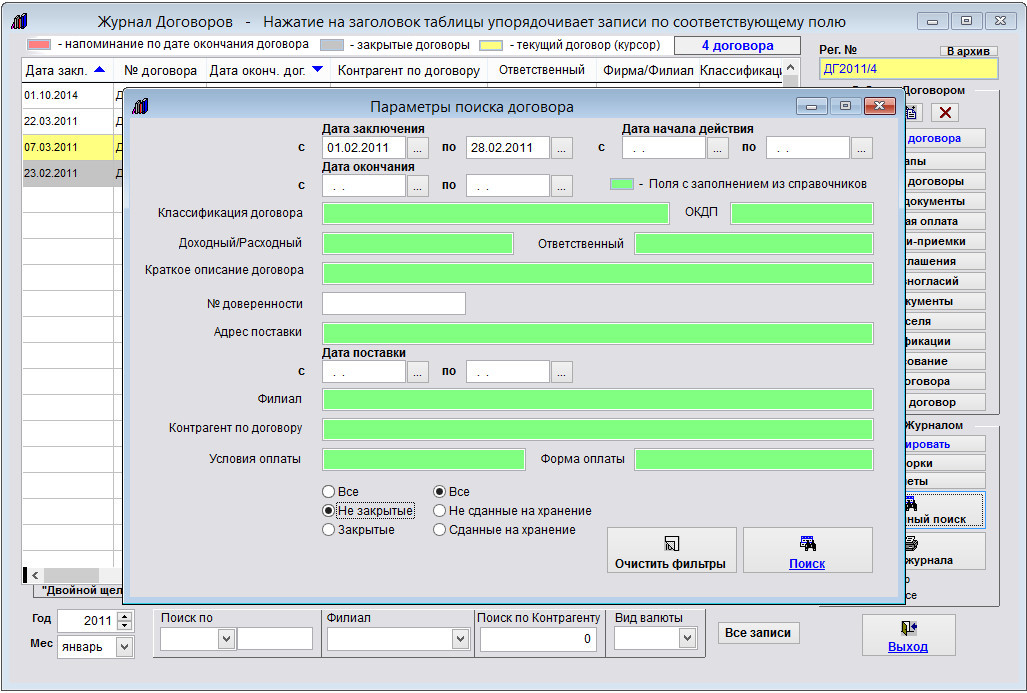Image resolution: width=1027 pixels, height=693 pixels.
Task: Open the Вид валюты dropdown
Action: (687, 638)
